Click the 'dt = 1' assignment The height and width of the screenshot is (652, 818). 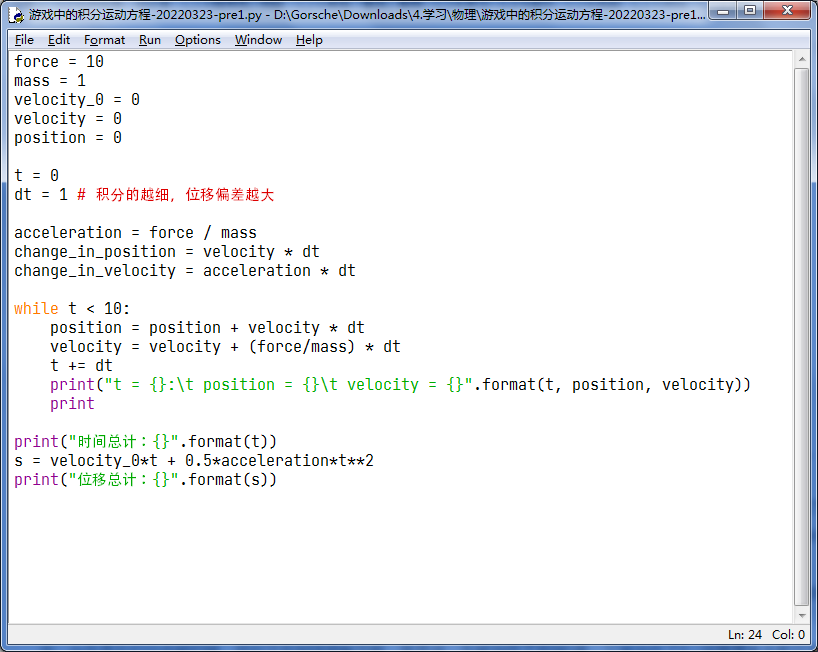(41, 195)
